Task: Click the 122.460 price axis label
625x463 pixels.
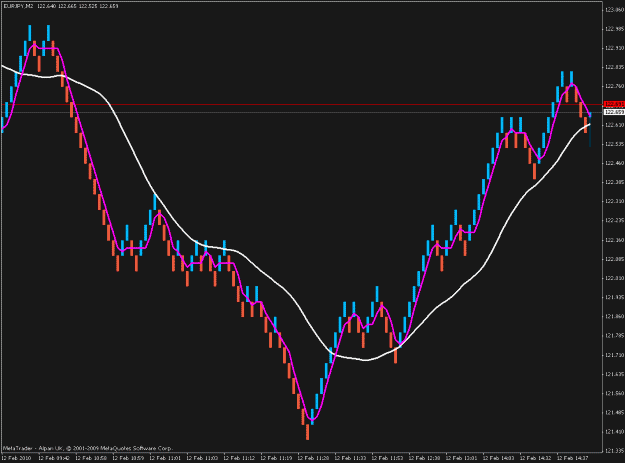Action: 614,163
